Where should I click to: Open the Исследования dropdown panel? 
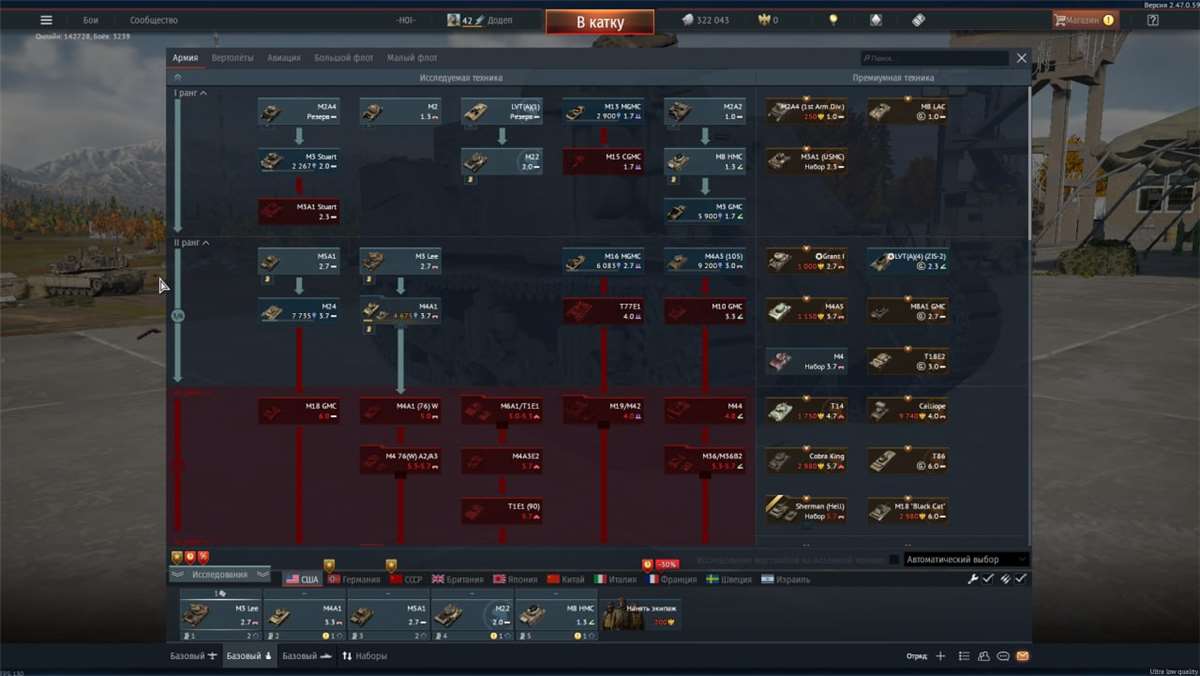tap(220, 575)
